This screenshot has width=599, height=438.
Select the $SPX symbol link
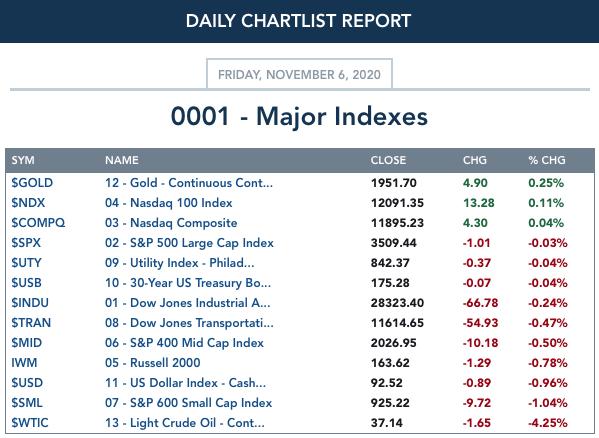26,243
